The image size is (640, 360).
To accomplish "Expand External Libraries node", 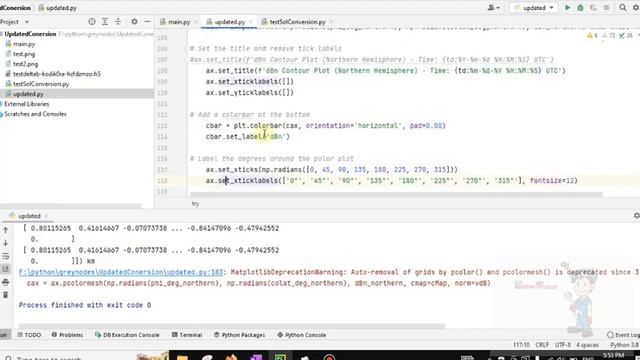I will coord(26,104).
